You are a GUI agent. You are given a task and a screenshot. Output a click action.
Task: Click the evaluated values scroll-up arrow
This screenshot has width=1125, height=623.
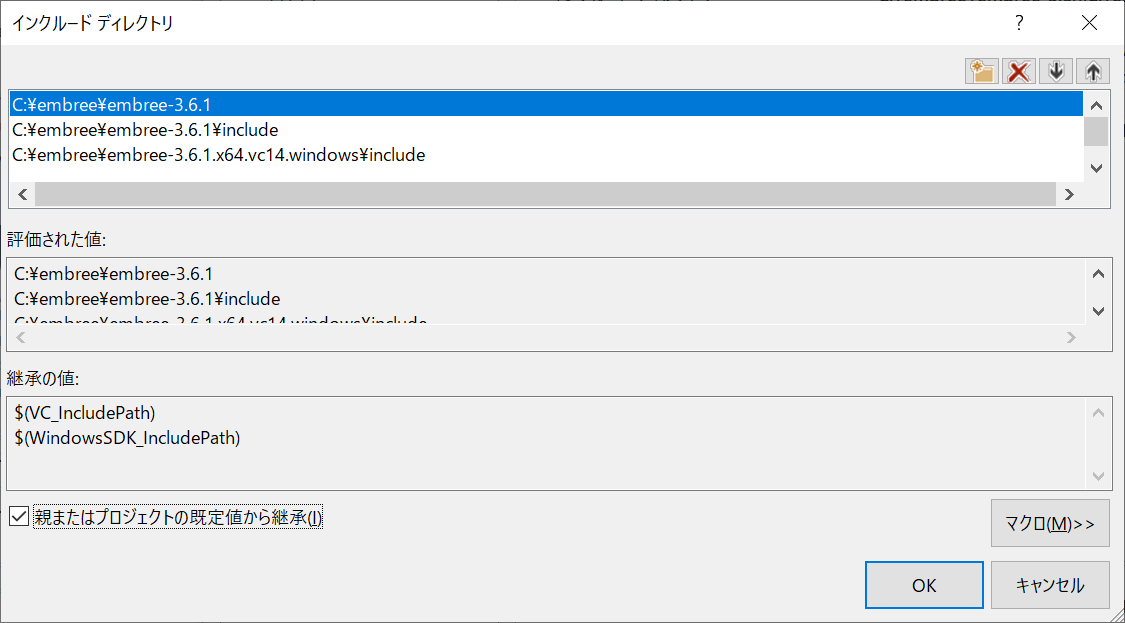point(1098,273)
